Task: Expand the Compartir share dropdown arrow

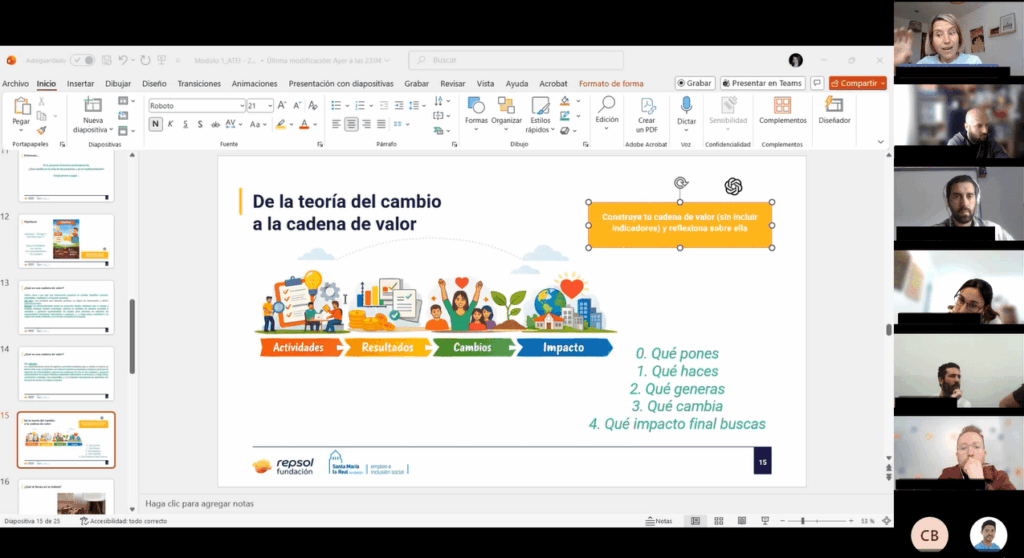Action: [x=882, y=83]
